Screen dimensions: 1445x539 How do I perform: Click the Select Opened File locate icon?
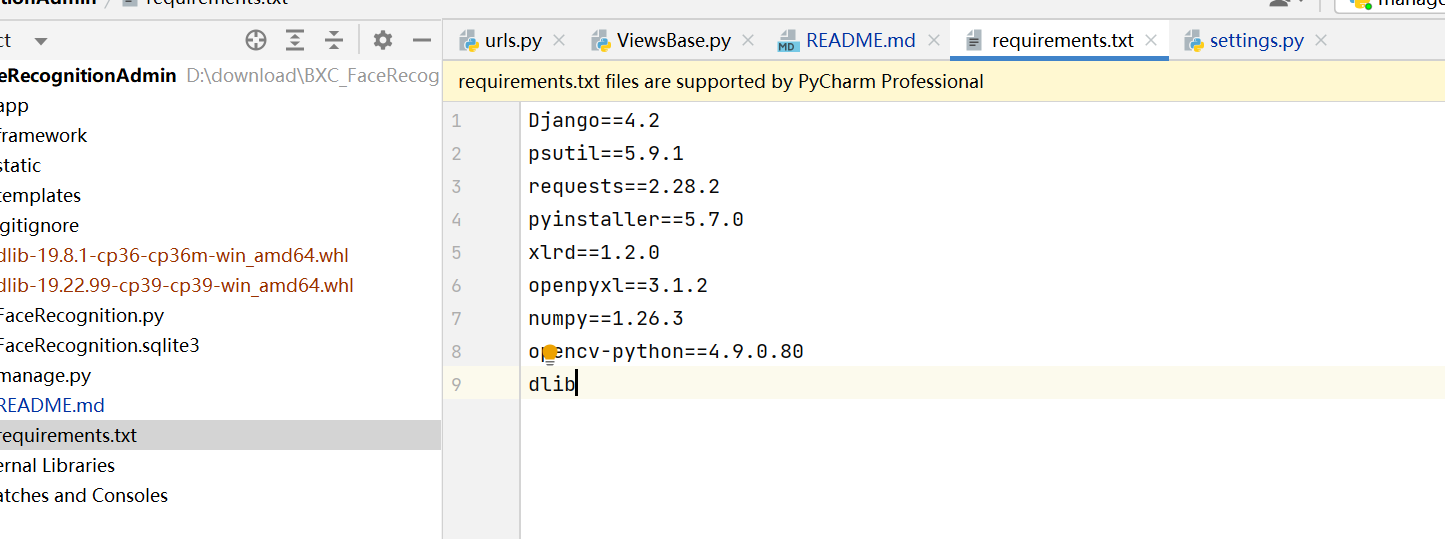click(x=256, y=40)
